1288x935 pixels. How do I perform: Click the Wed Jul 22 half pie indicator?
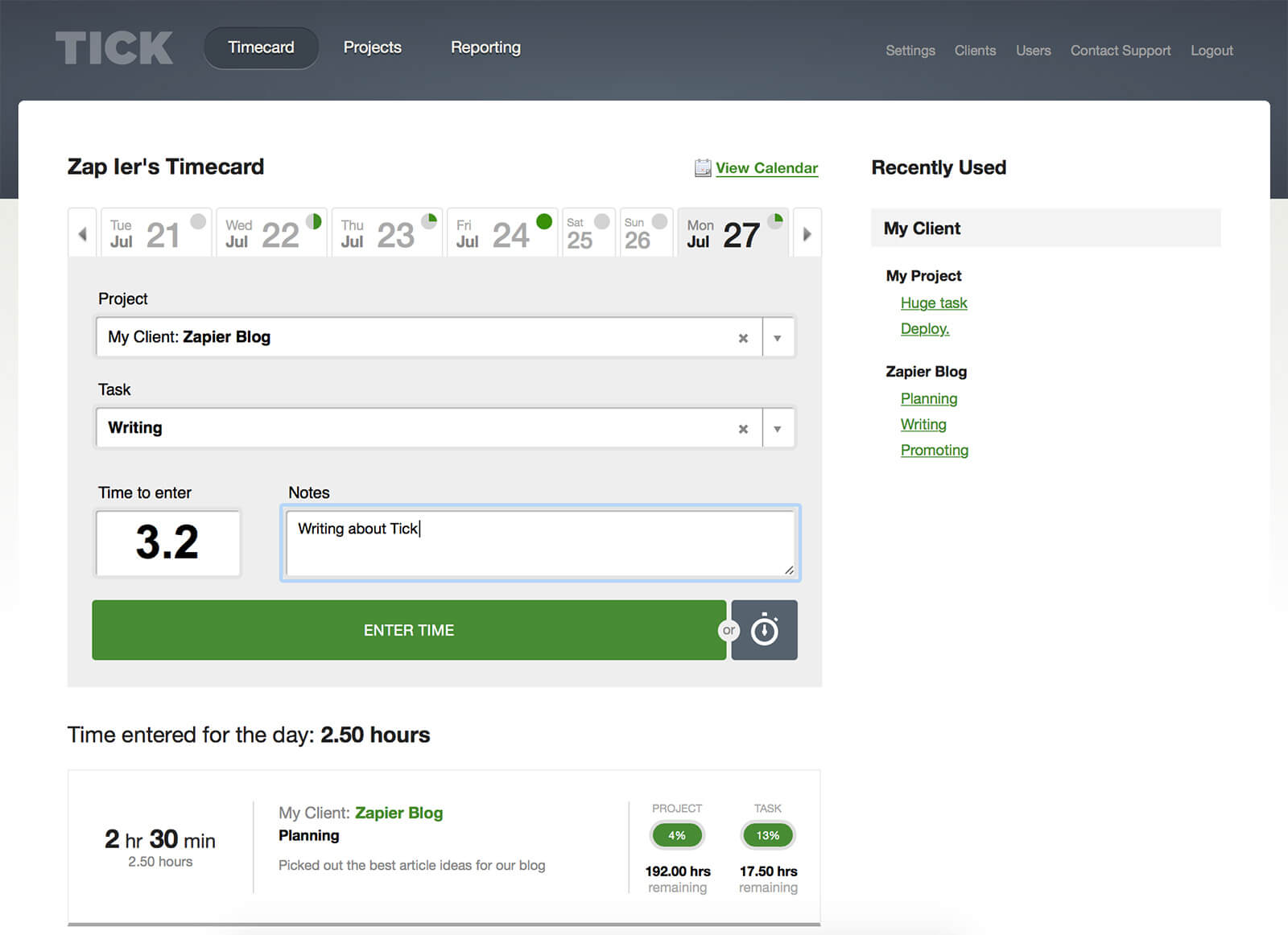314,221
